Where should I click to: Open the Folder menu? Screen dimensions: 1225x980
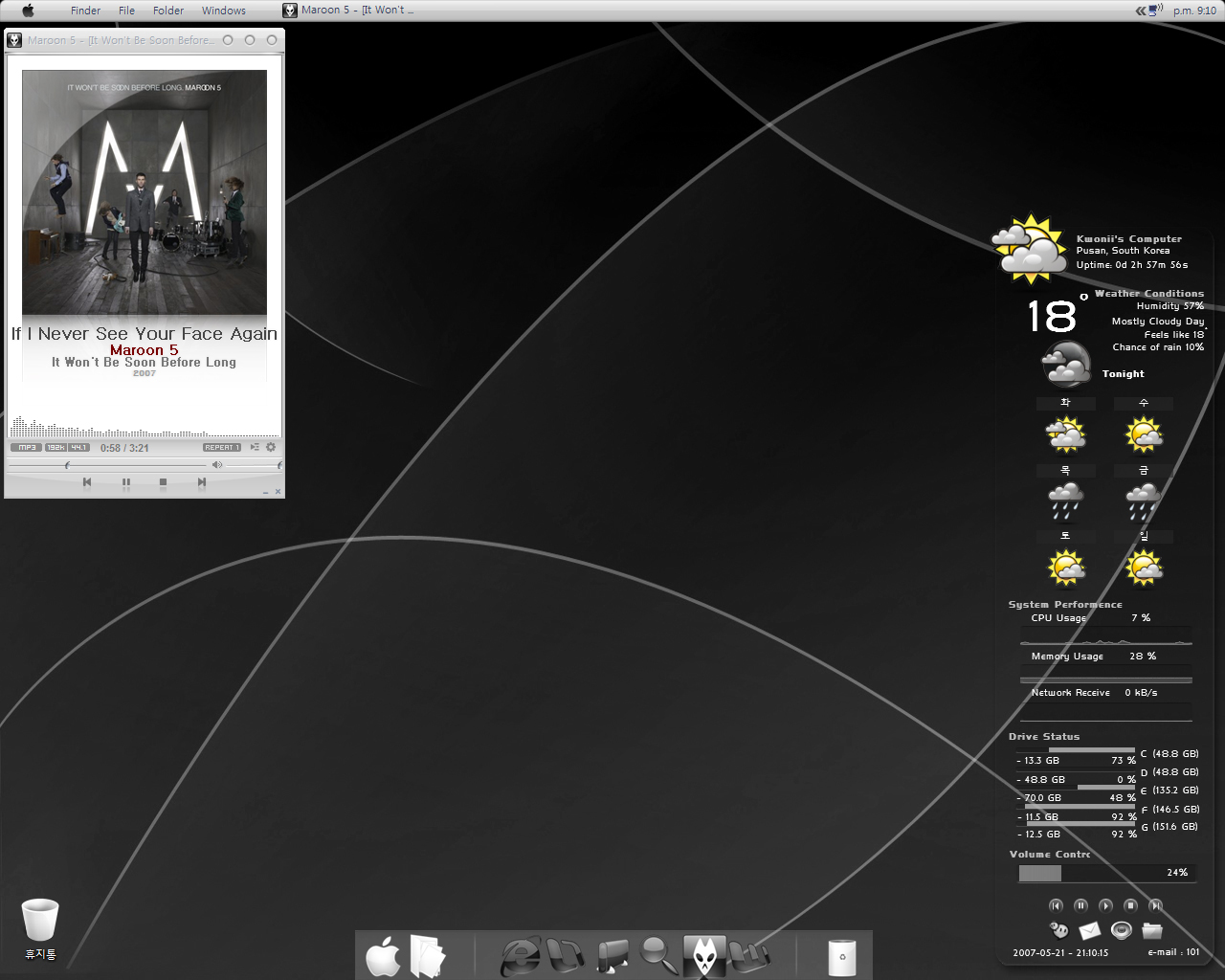point(168,11)
